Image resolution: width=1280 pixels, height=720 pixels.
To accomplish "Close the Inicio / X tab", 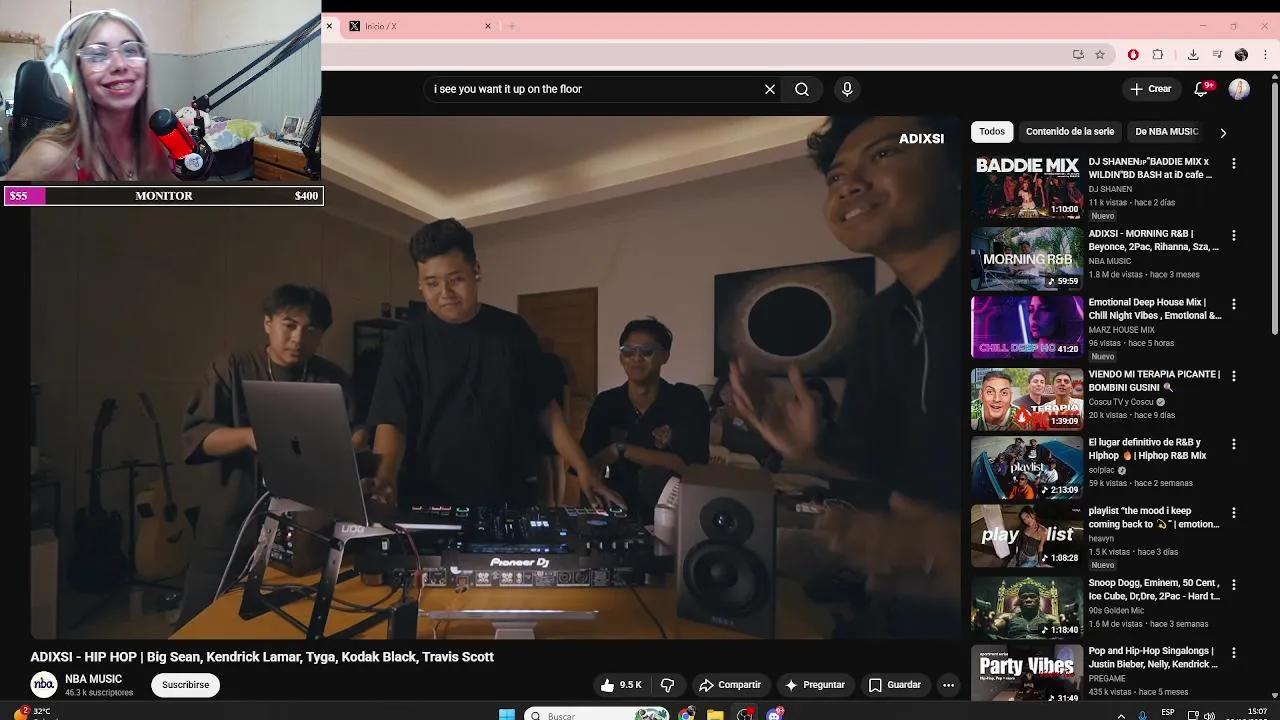I will 488,26.
